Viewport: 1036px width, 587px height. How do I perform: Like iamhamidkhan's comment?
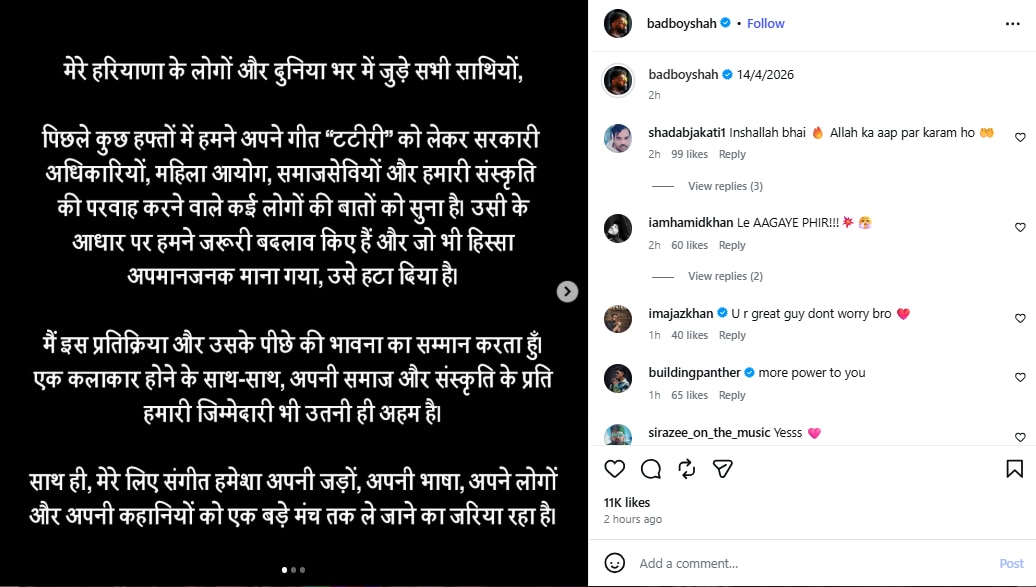pyautogui.click(x=1020, y=228)
